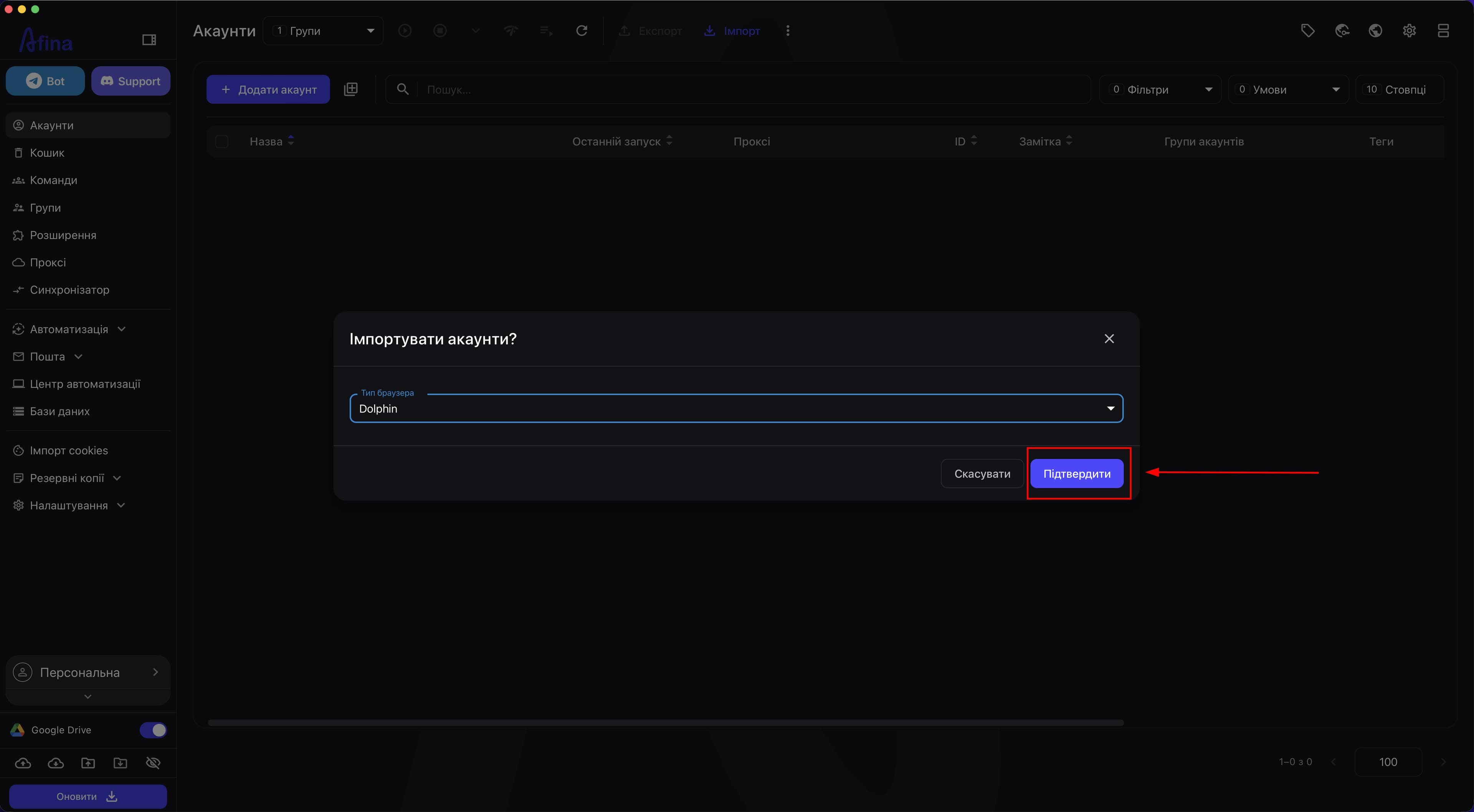The image size is (1474, 812).
Task: Open the Стовпці columns selector
Action: coord(1400,89)
